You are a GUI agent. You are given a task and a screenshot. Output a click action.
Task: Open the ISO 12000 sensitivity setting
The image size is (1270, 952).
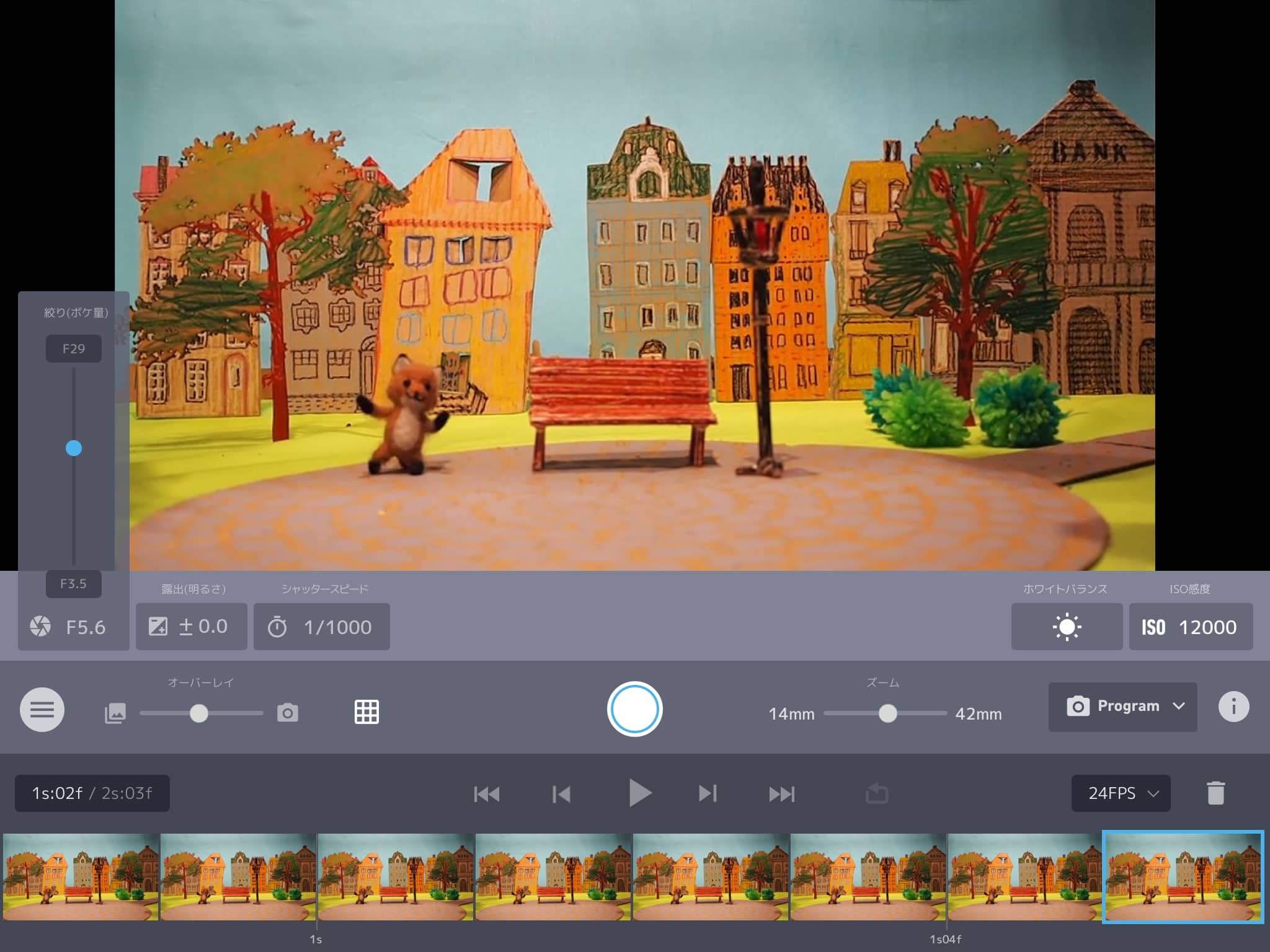pyautogui.click(x=1191, y=627)
